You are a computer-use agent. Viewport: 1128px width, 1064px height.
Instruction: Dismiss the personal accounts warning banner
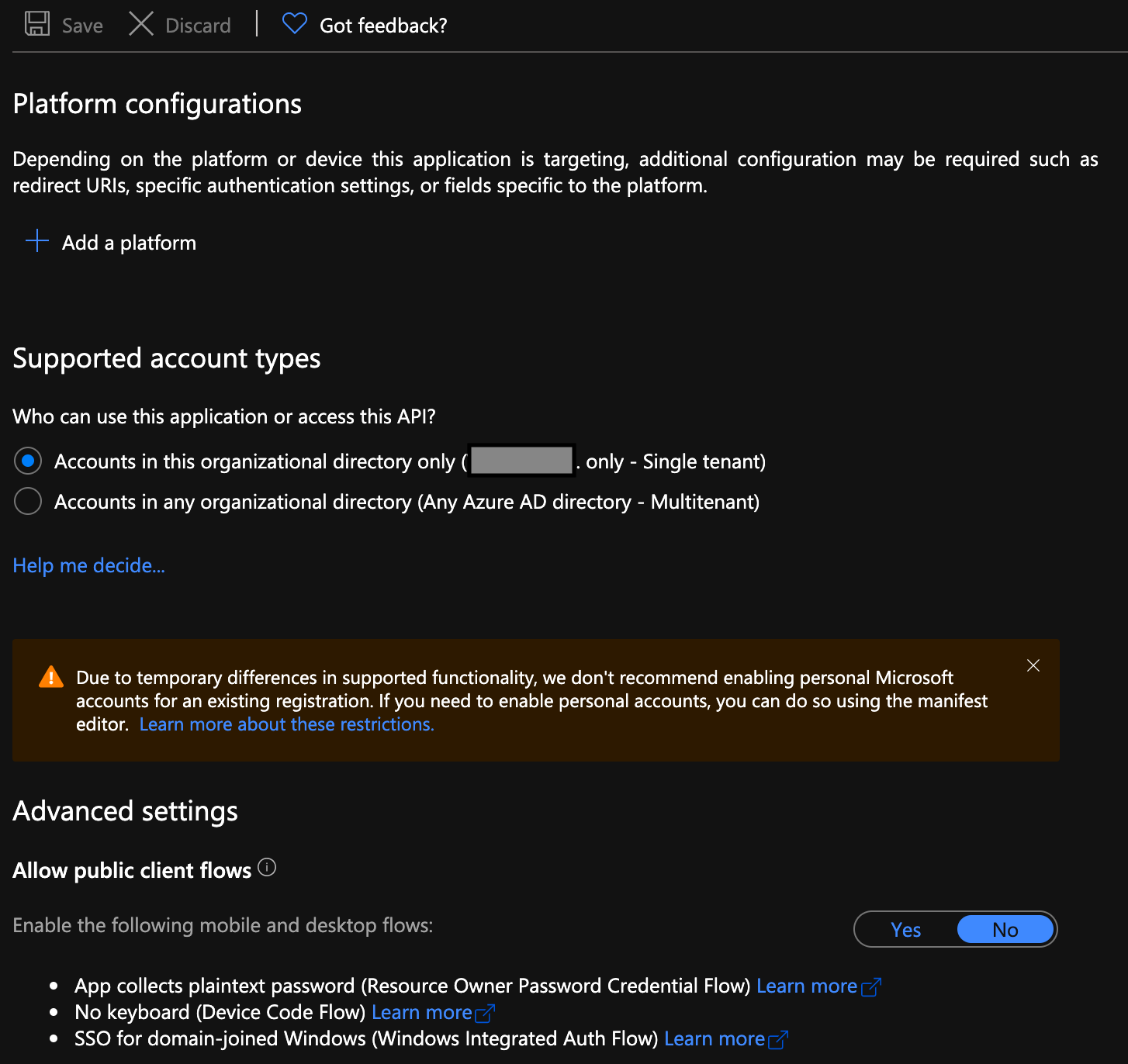(1033, 665)
